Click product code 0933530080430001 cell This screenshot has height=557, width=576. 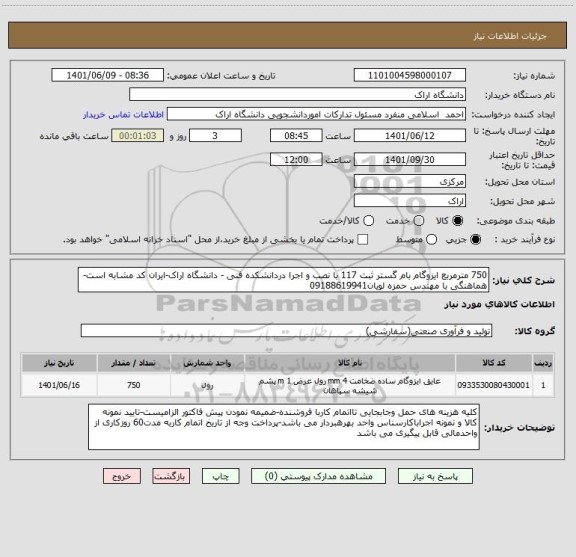click(x=494, y=385)
